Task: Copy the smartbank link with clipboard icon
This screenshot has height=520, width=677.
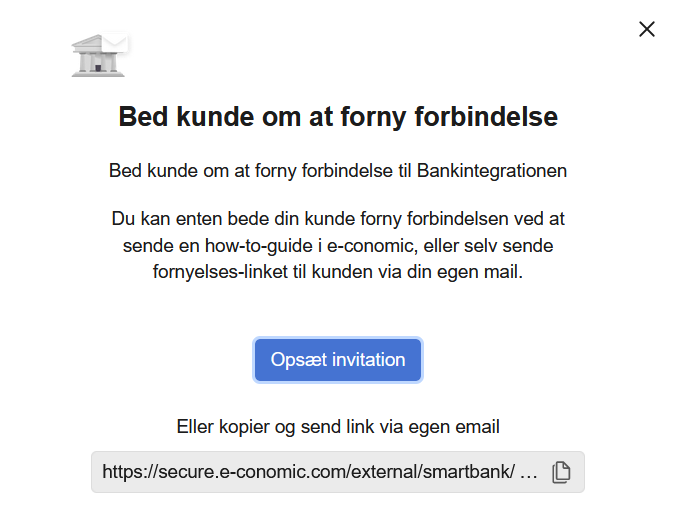Action: pos(561,472)
